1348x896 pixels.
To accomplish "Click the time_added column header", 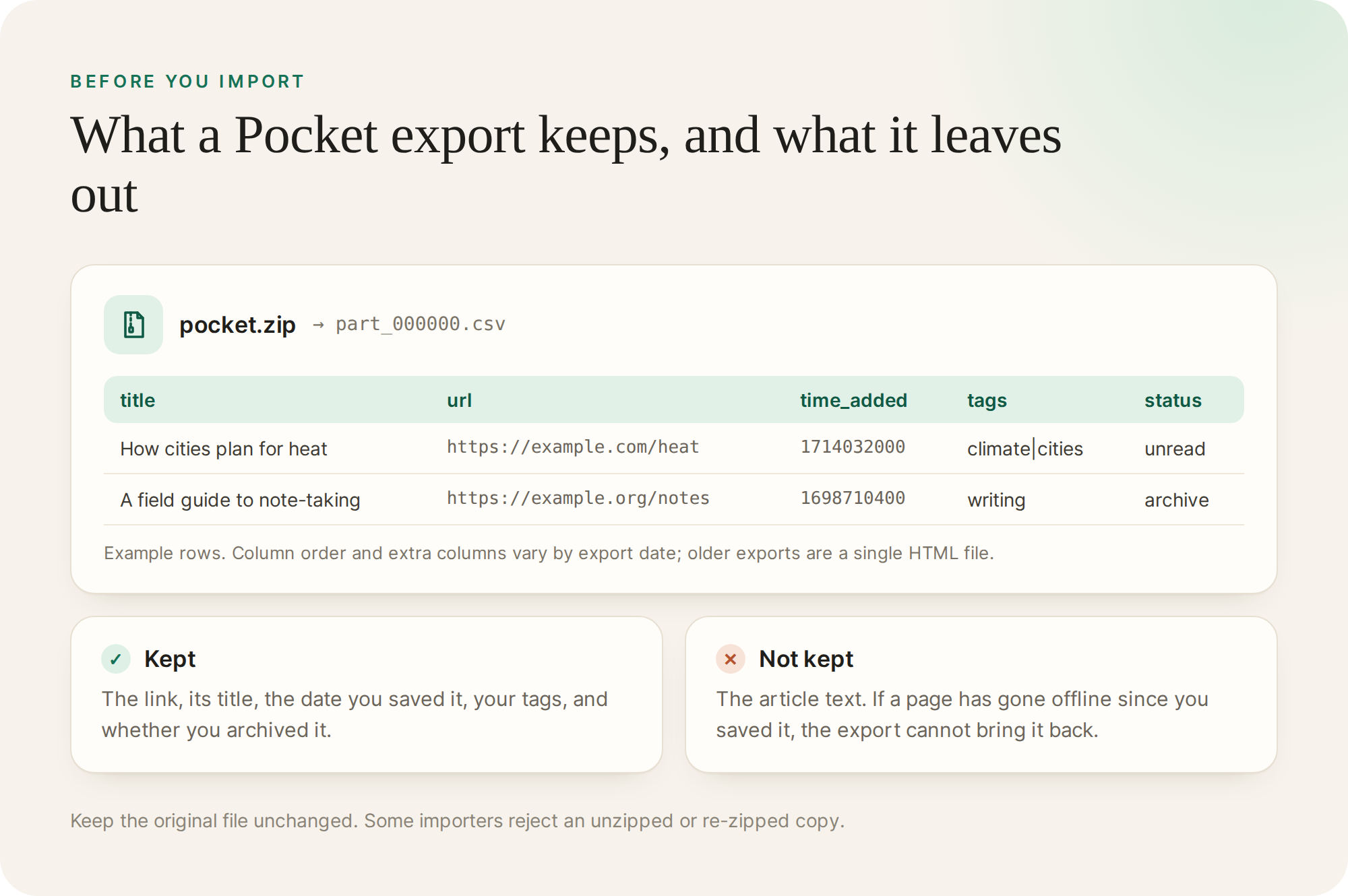I will [853, 400].
